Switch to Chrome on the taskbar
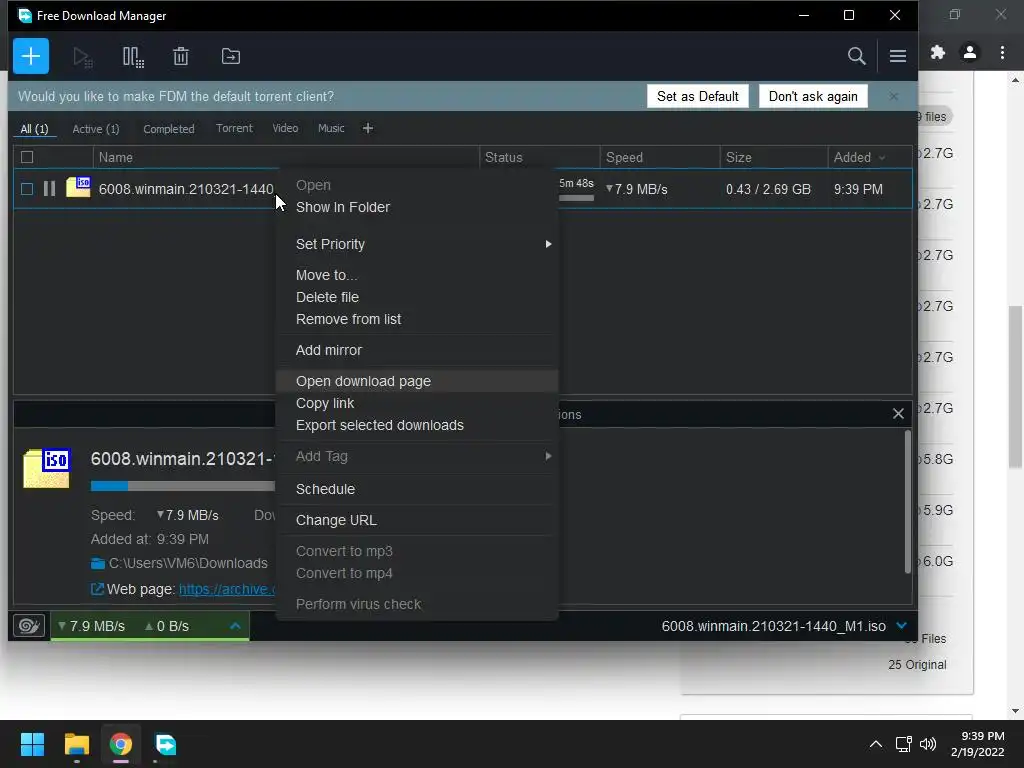1024x768 pixels. click(x=120, y=744)
